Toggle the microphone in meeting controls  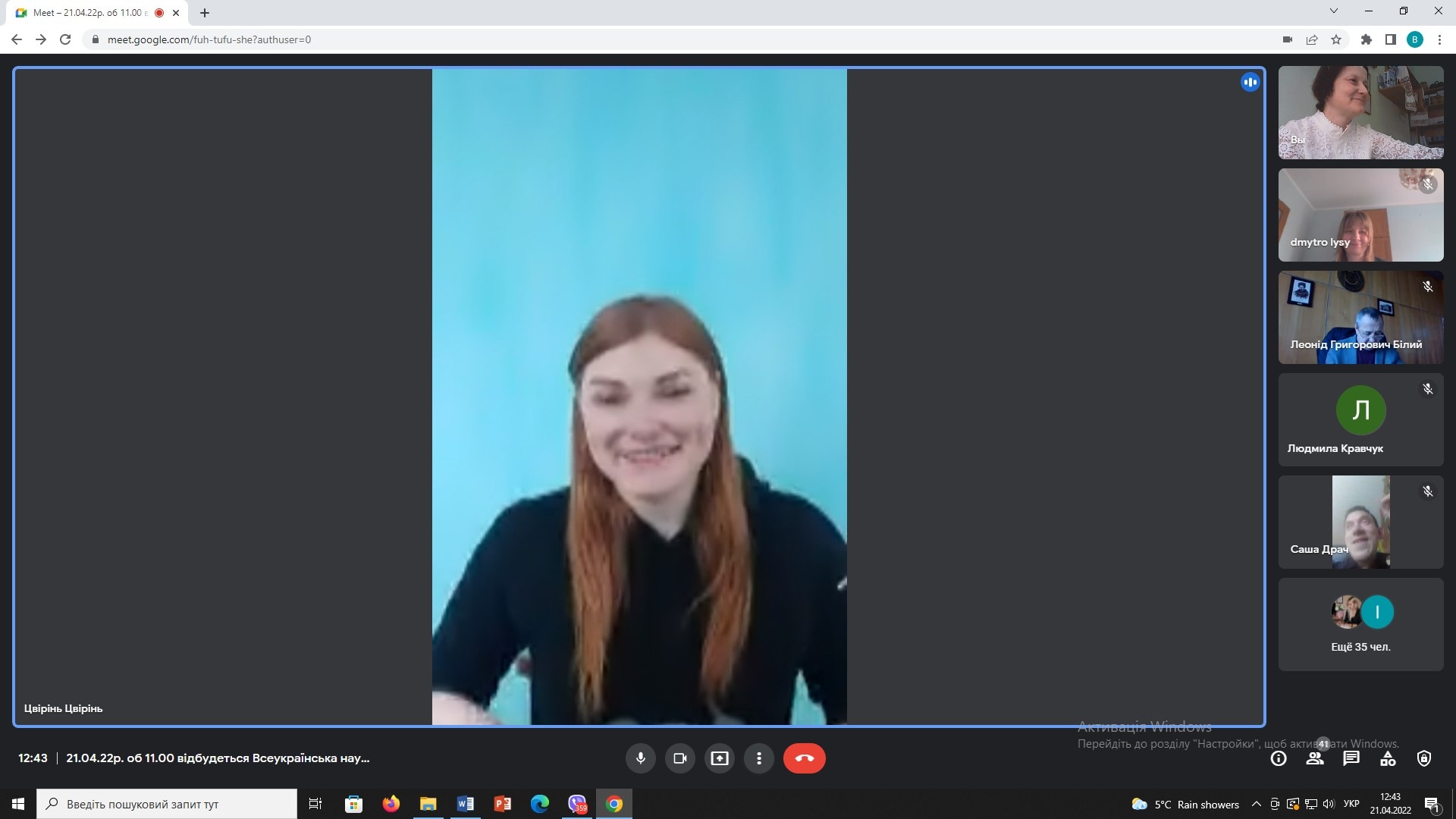640,758
